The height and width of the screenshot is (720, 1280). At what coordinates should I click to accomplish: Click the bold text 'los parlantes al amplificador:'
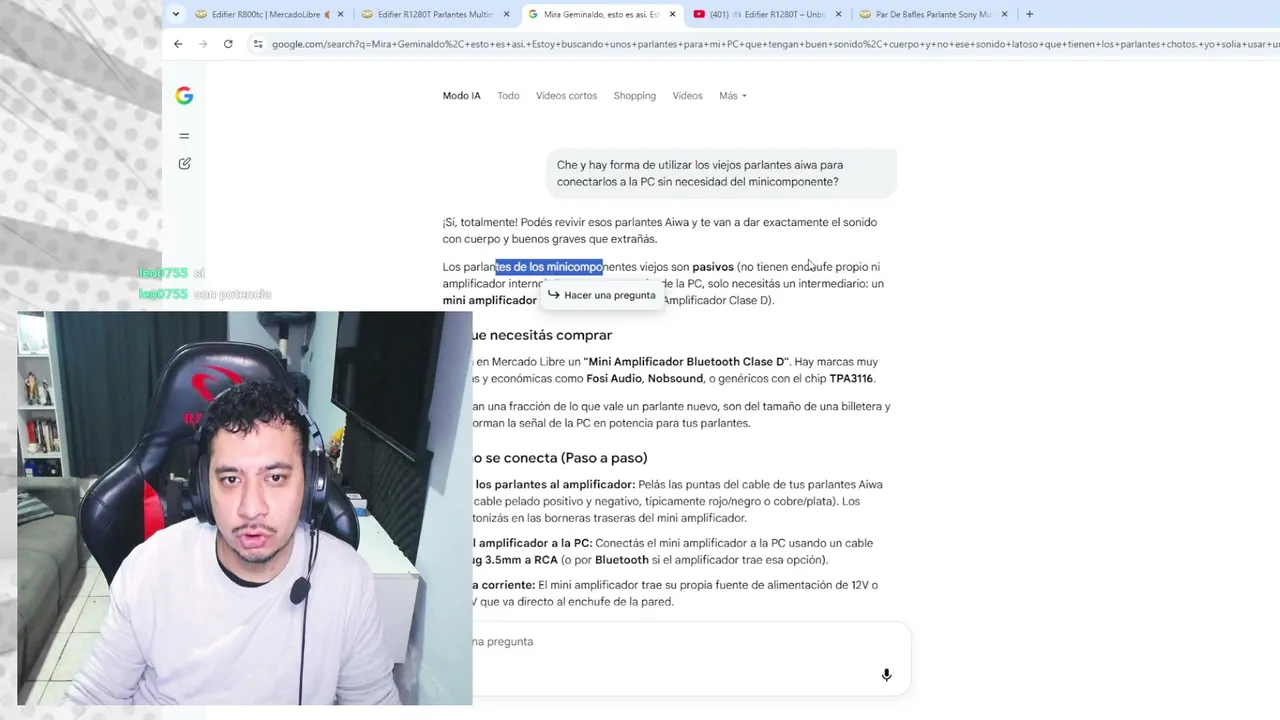point(555,485)
